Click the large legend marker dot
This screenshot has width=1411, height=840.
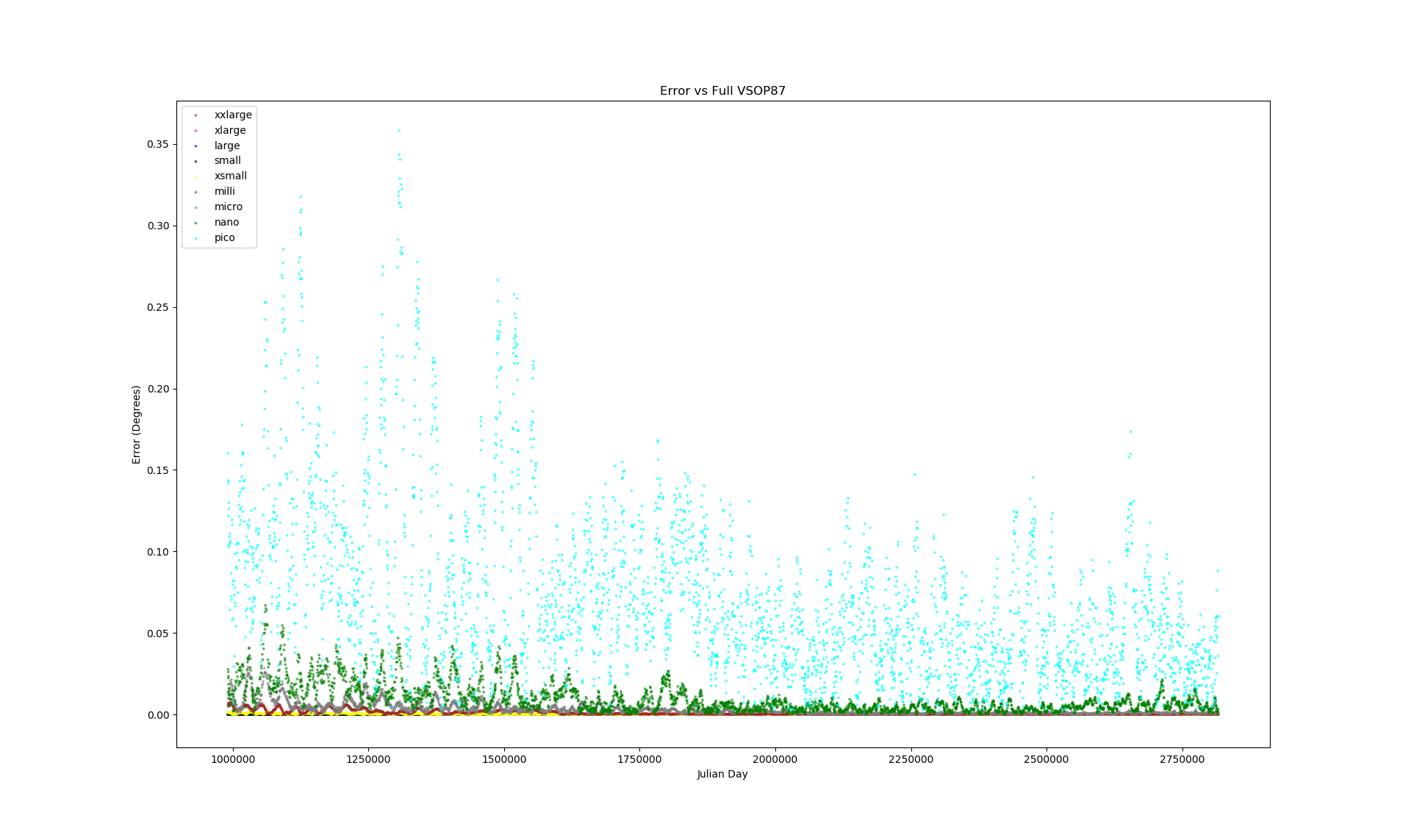pos(195,146)
